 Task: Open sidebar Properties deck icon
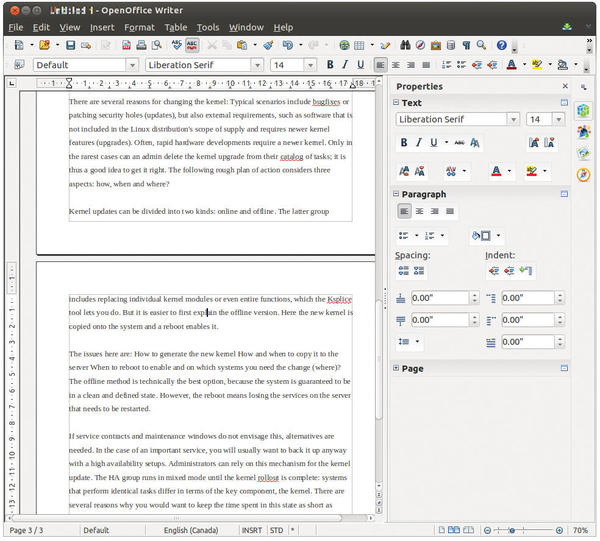(583, 111)
